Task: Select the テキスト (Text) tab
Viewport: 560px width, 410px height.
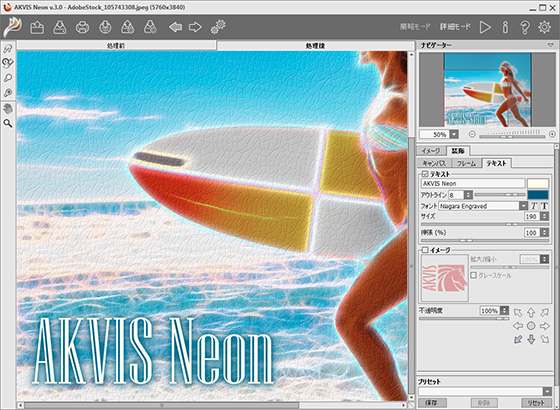Action: point(496,163)
